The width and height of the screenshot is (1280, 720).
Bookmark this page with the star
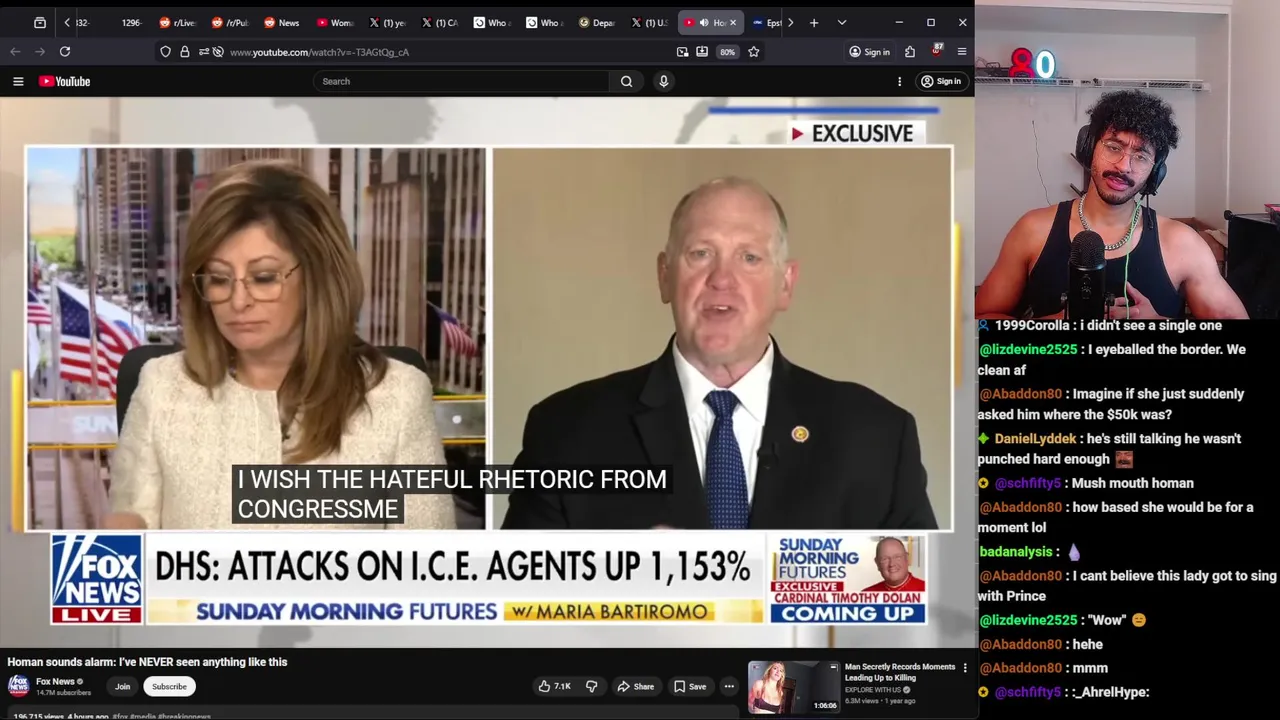click(754, 52)
